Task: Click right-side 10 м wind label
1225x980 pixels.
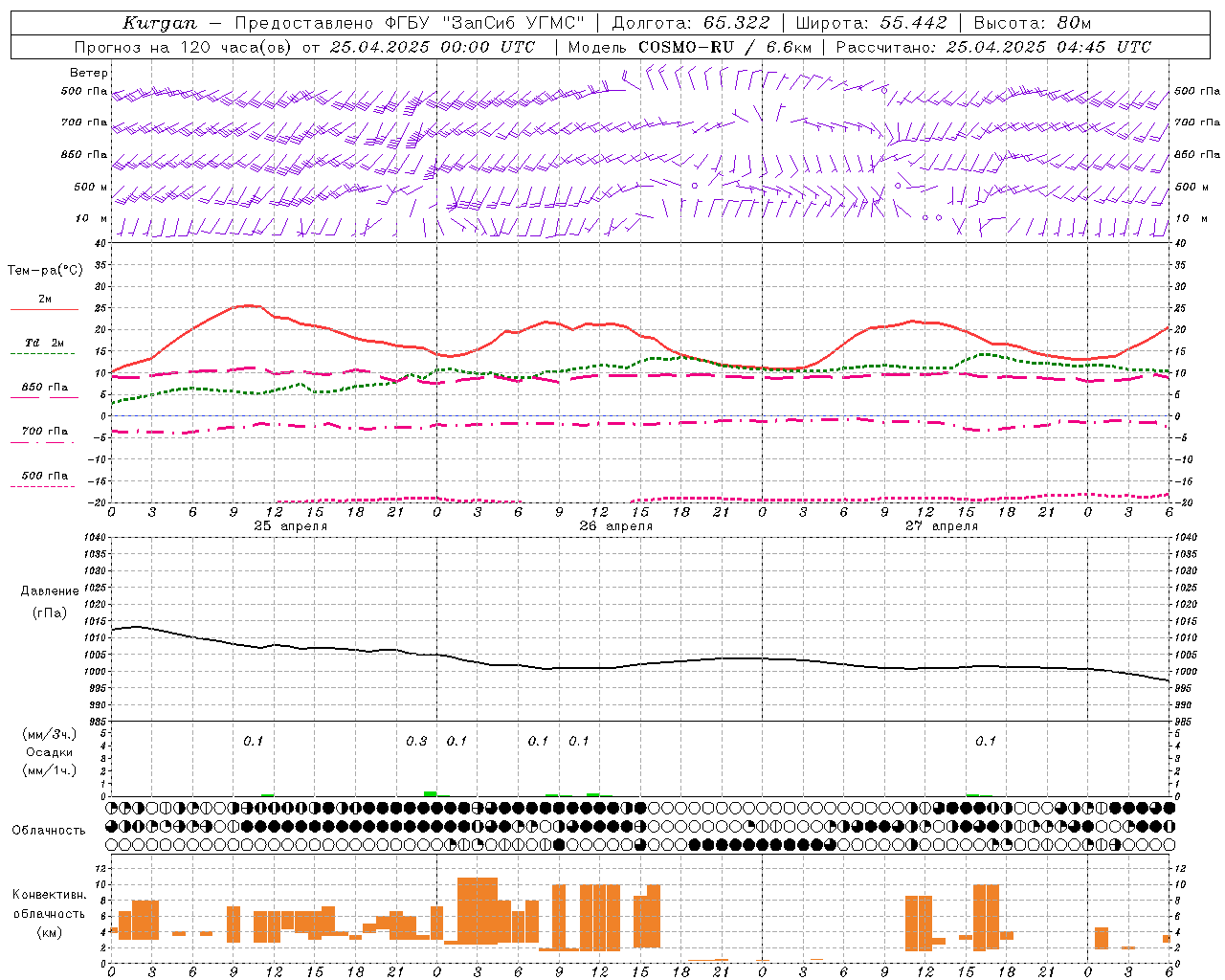Action: pos(1191,218)
